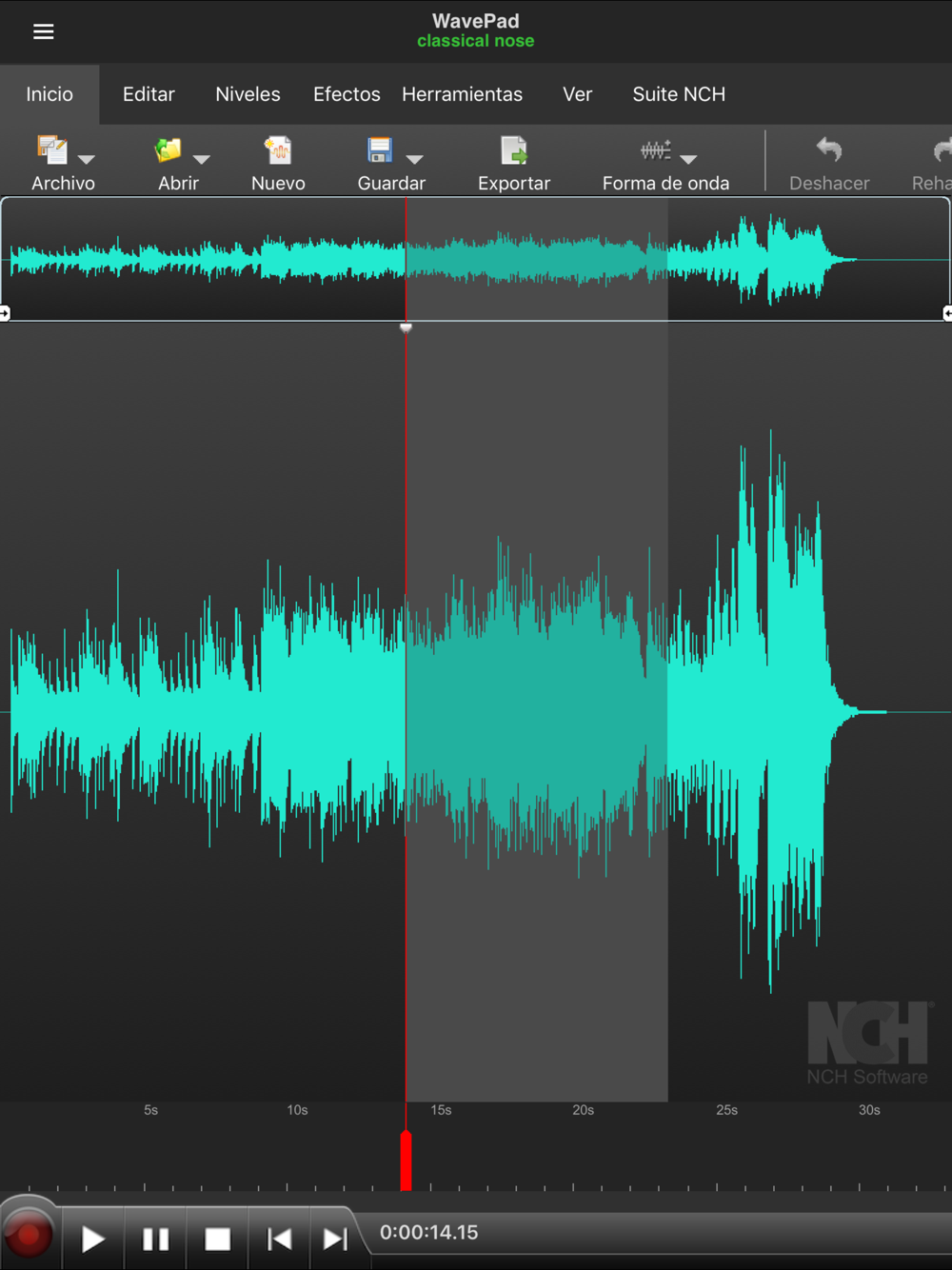This screenshot has height=1270, width=952.
Task: Click the 20s mark on time ruler
Action: (583, 1110)
